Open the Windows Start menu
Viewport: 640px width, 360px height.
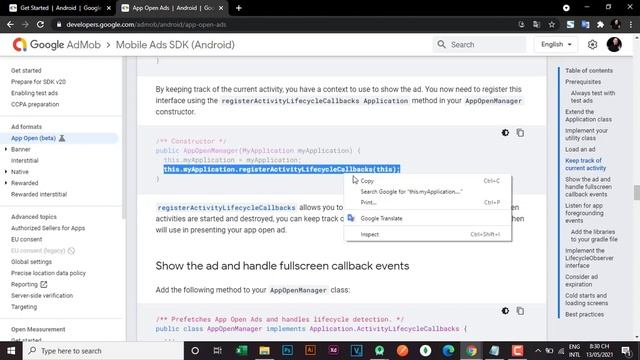point(11,351)
